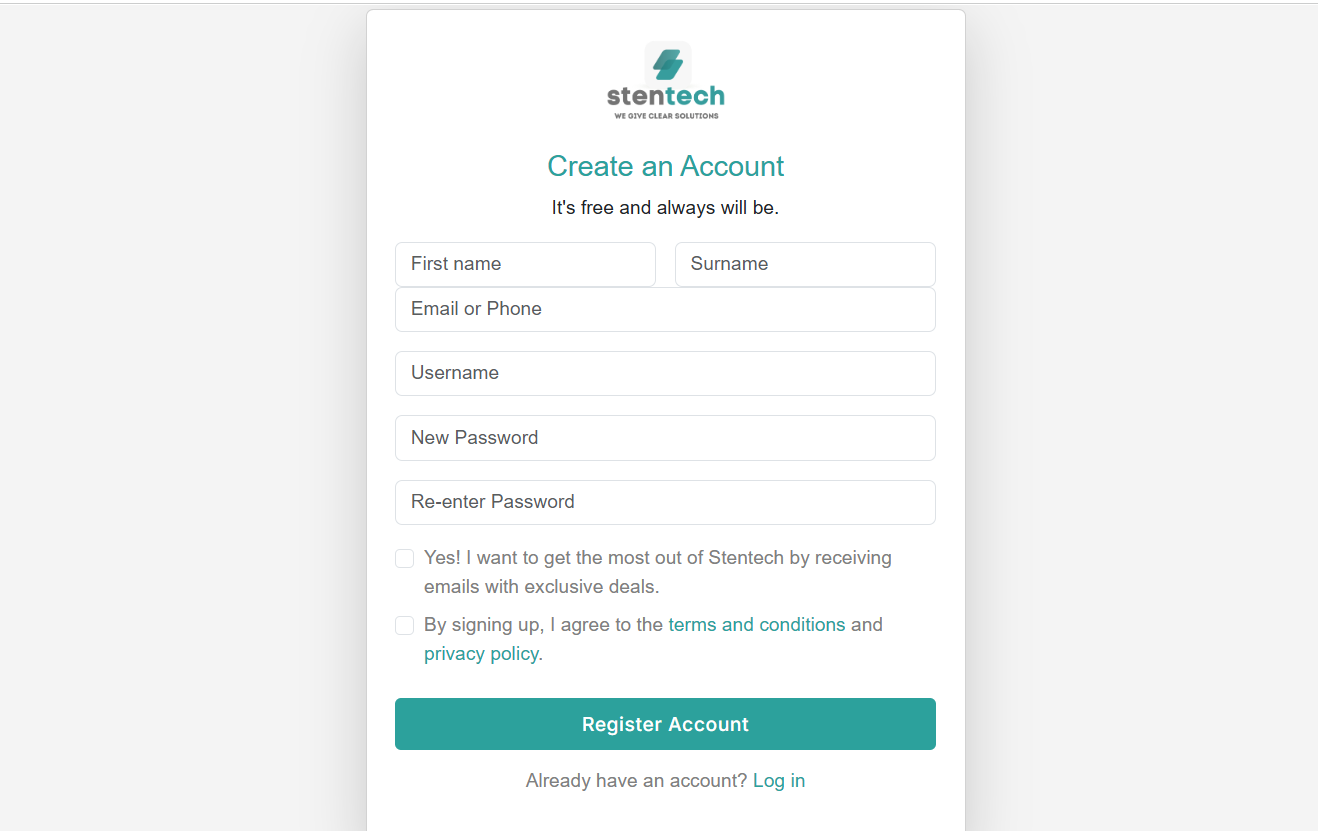This screenshot has height=831, width=1318.
Task: Click the "It's free and always will be" text
Action: (x=665, y=208)
